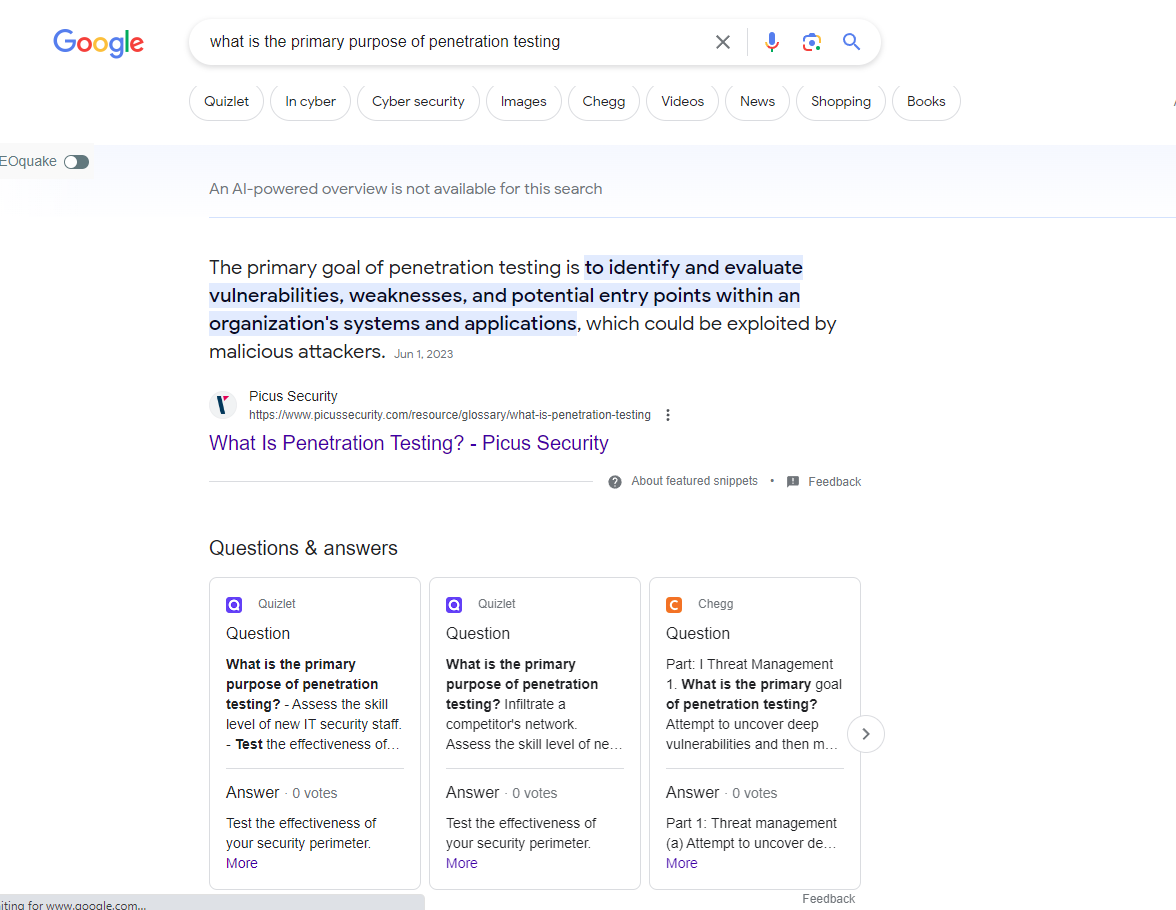Switch to the Books tab

(x=926, y=101)
